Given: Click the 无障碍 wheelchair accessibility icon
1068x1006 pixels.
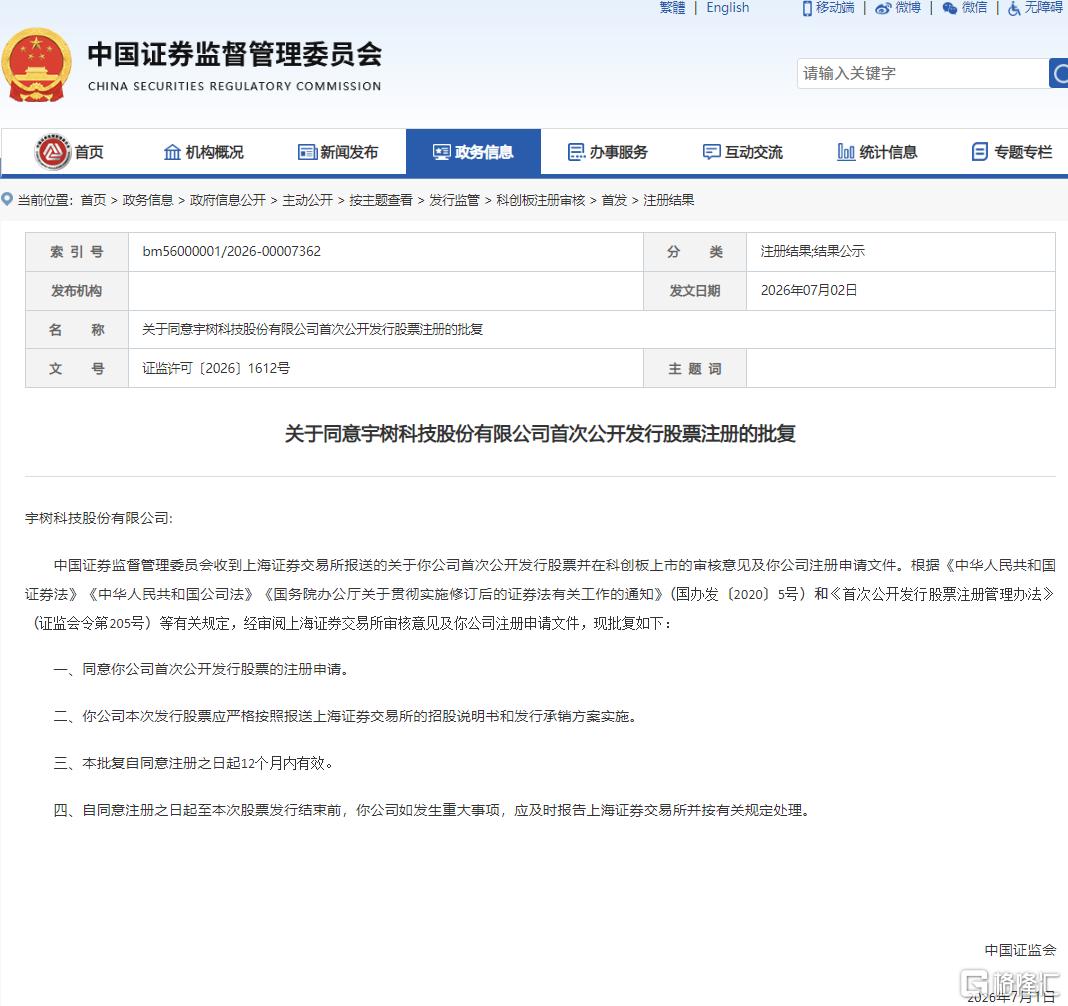Looking at the screenshot, I should pos(1014,8).
